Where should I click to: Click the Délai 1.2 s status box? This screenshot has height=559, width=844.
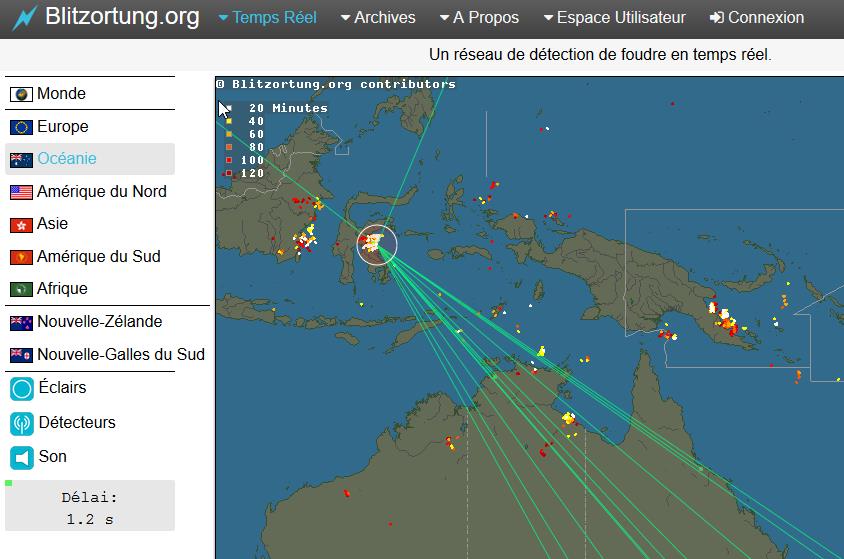(90, 506)
